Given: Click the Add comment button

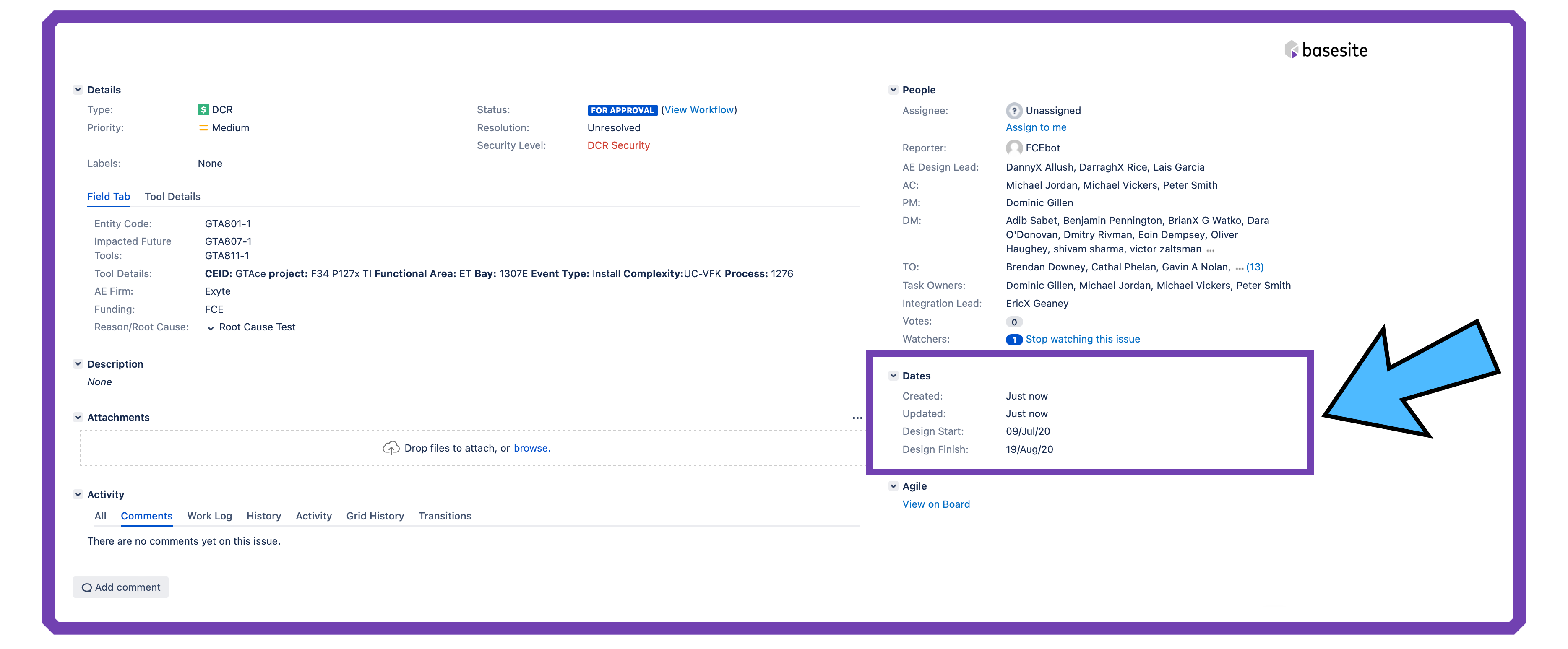Looking at the screenshot, I should [121, 587].
